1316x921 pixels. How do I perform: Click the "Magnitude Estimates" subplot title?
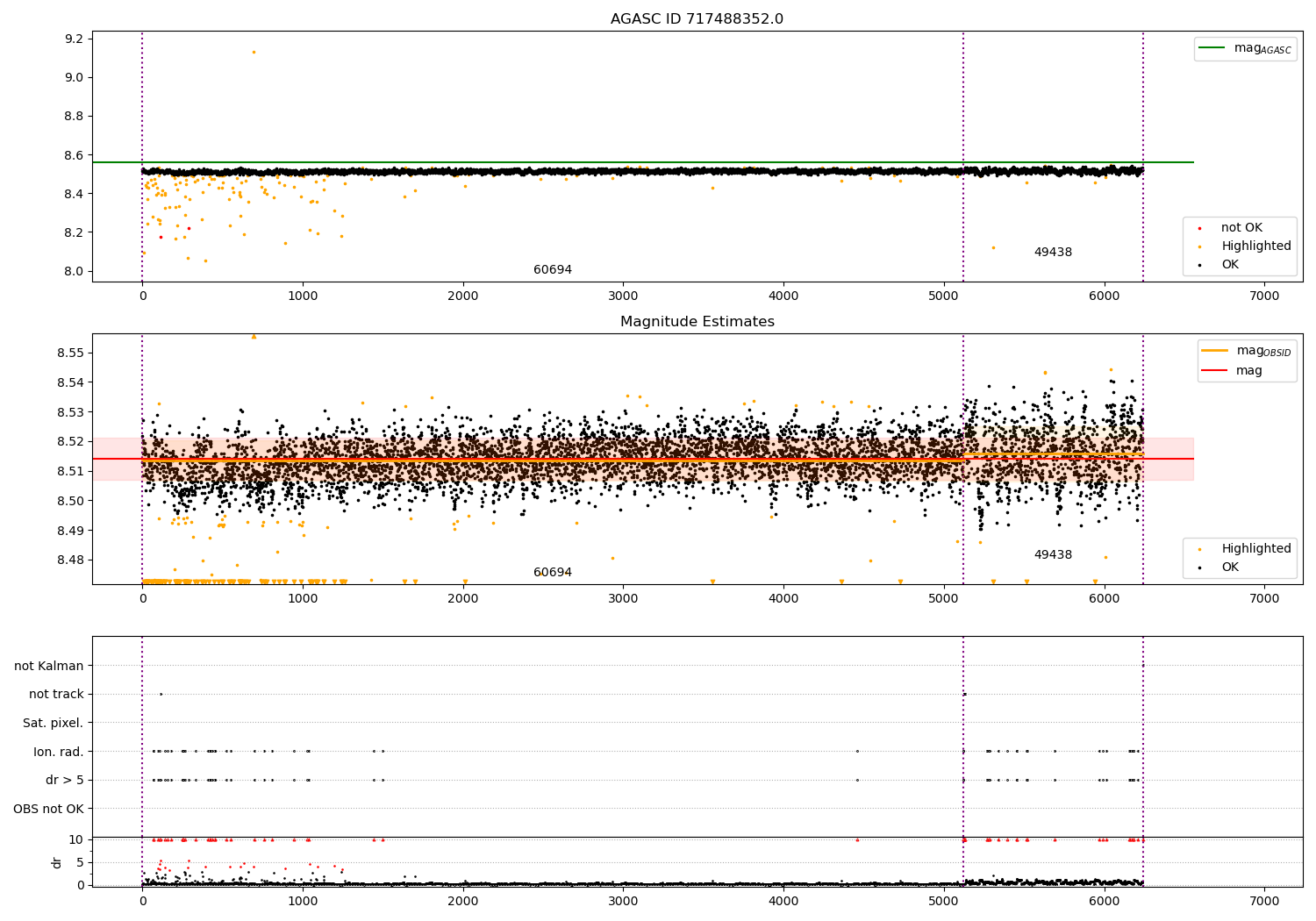click(697, 322)
